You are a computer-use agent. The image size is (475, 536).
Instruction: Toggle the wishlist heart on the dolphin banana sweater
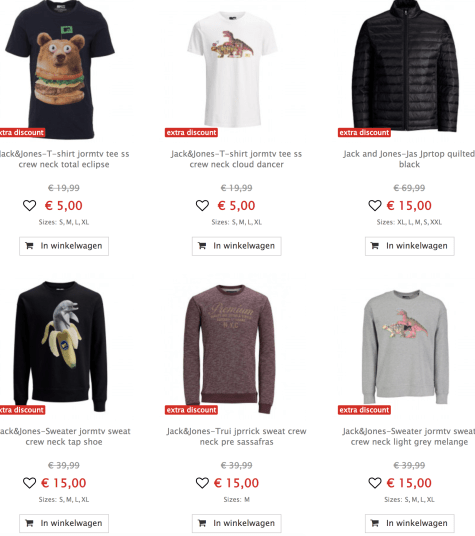tap(29, 483)
